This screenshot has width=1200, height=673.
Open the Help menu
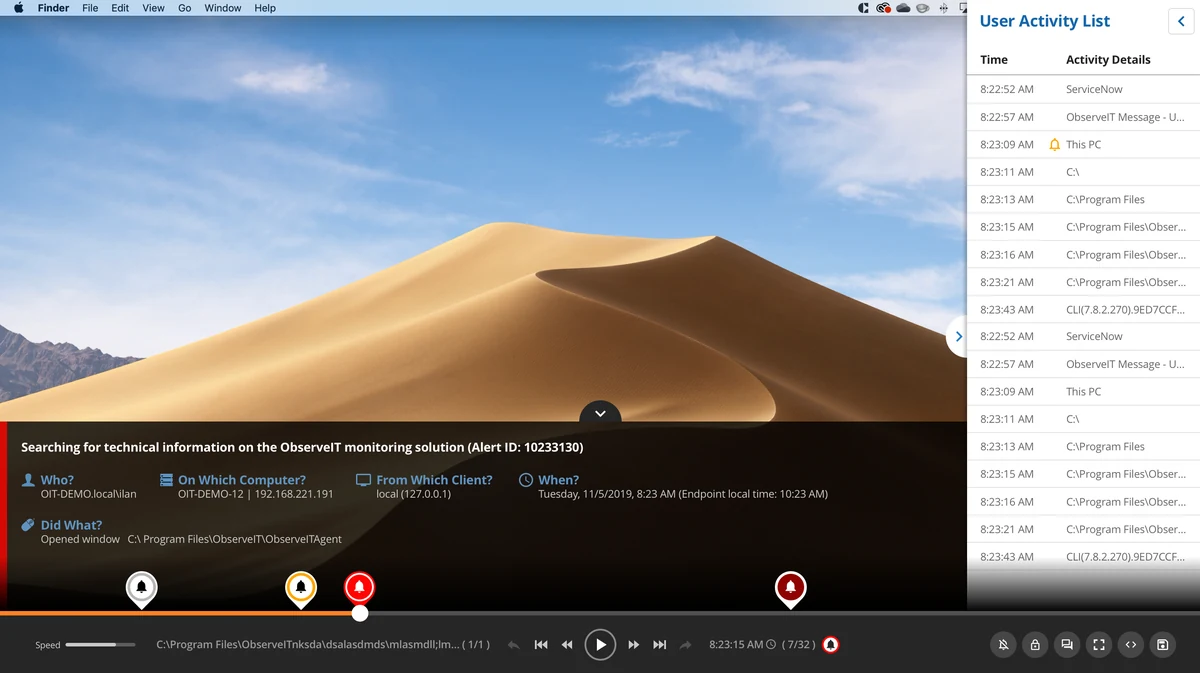pos(265,8)
